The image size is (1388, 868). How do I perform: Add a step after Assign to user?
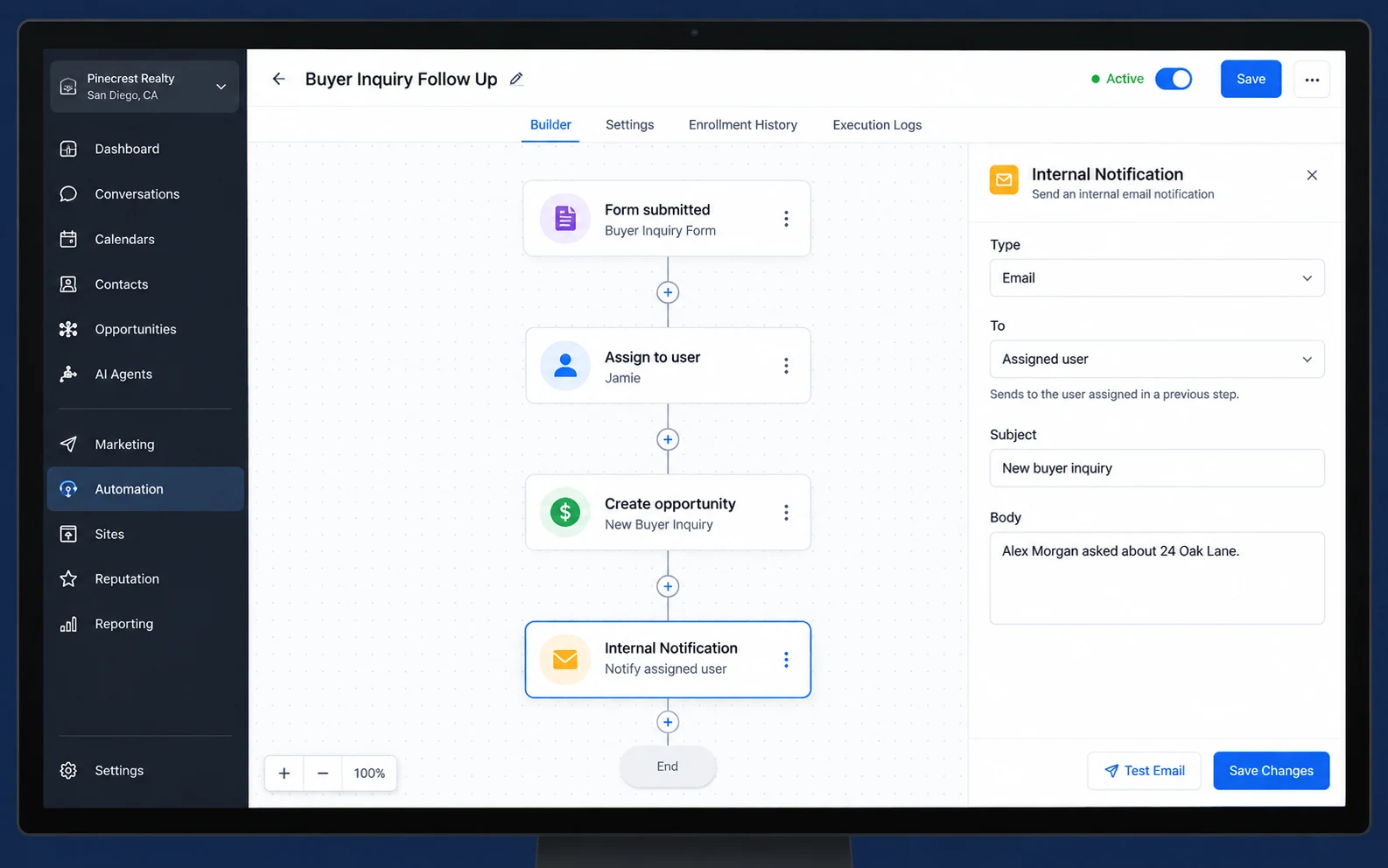pyautogui.click(x=668, y=439)
